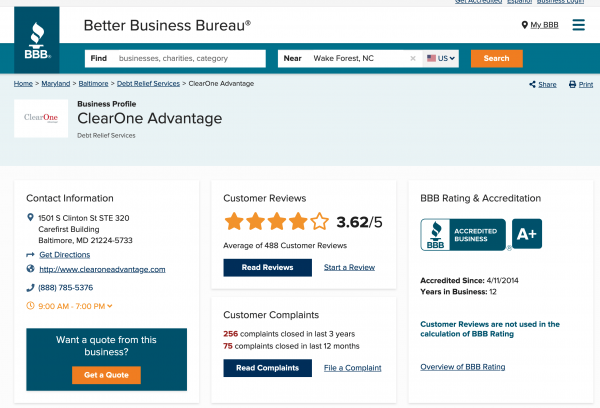Viewport: 600px width, 408px height.
Task: Click the BBB Accredited Business seal
Action: point(463,235)
